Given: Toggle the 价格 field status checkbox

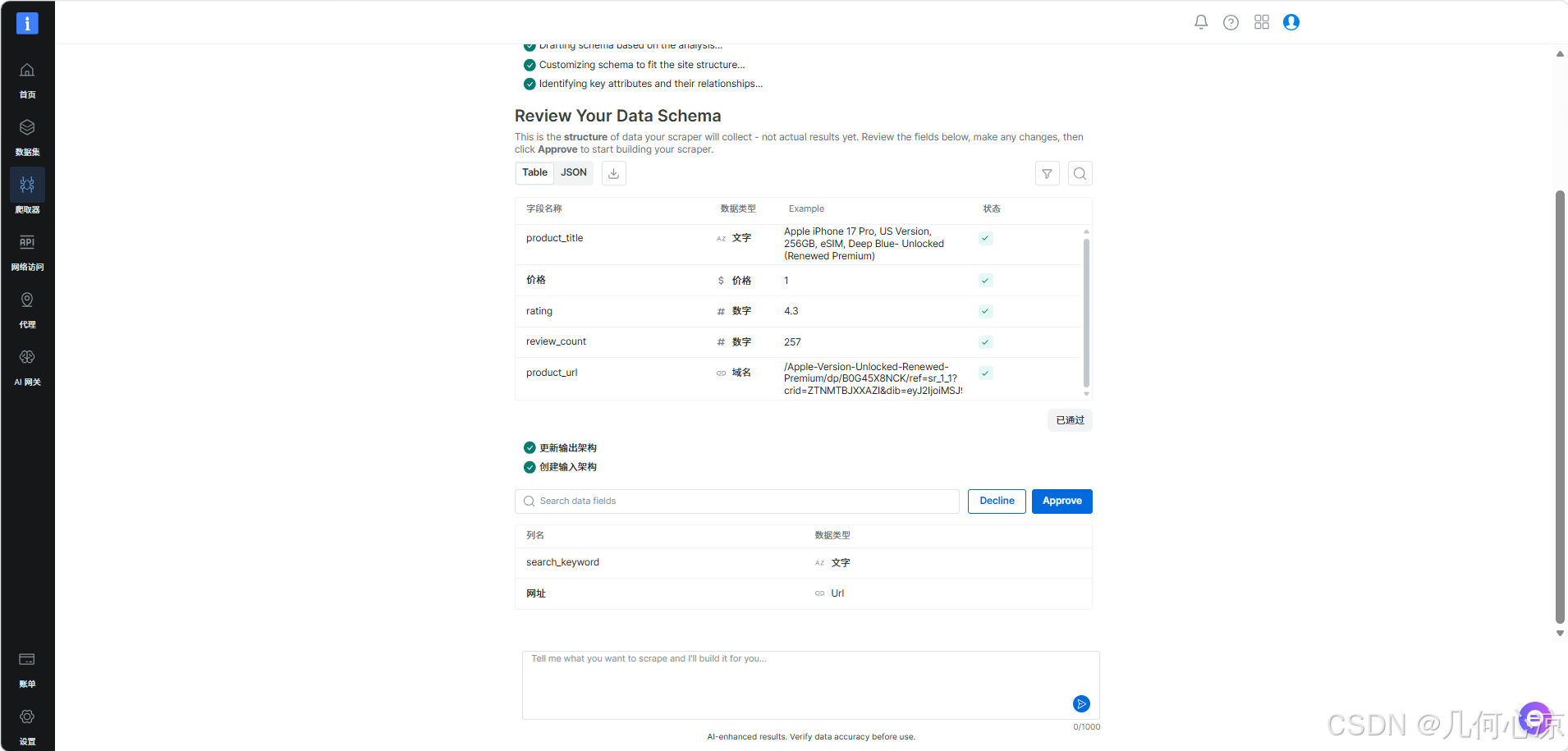Looking at the screenshot, I should 986,281.
